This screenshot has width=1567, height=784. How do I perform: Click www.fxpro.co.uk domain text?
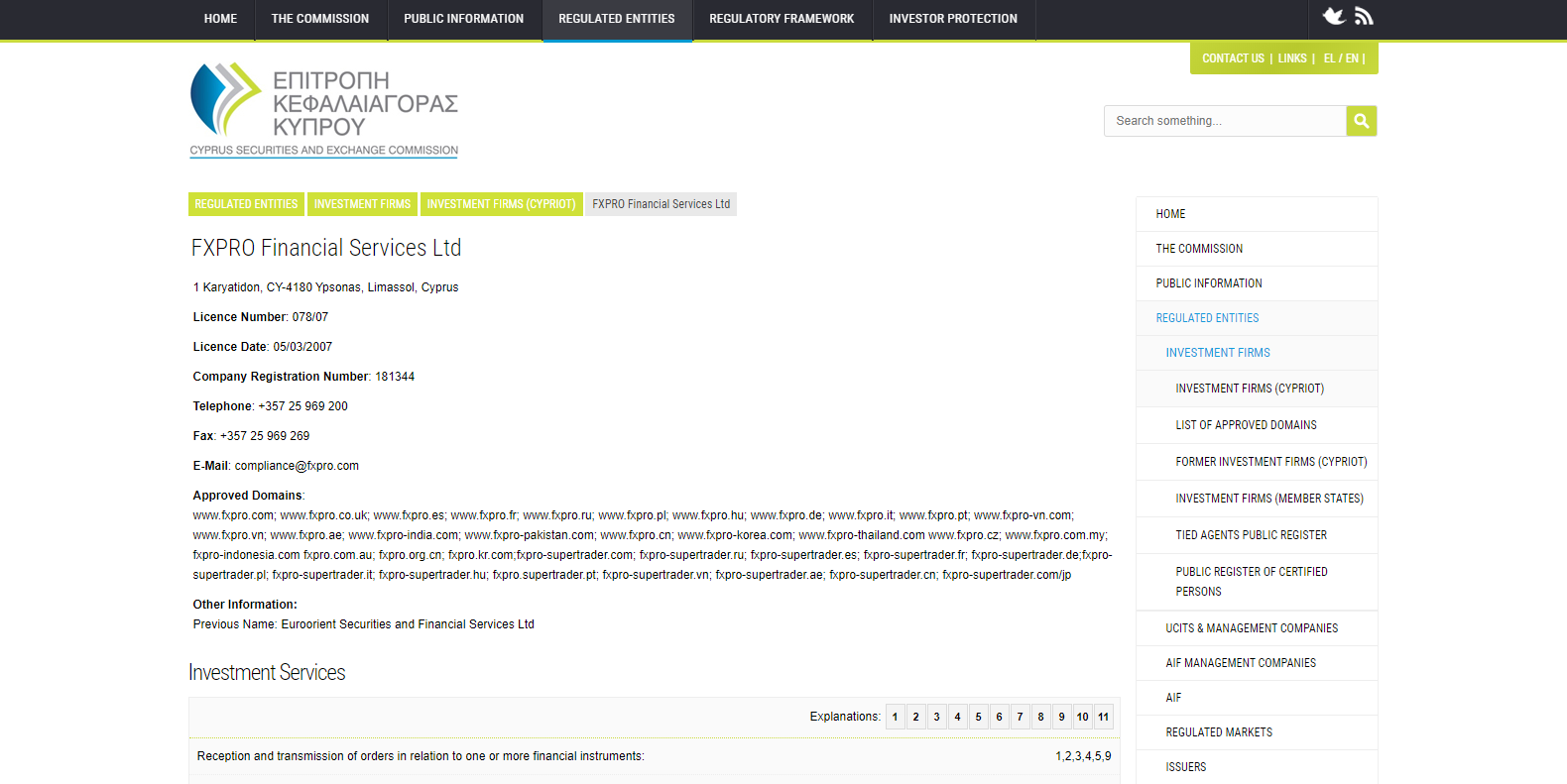click(x=323, y=515)
